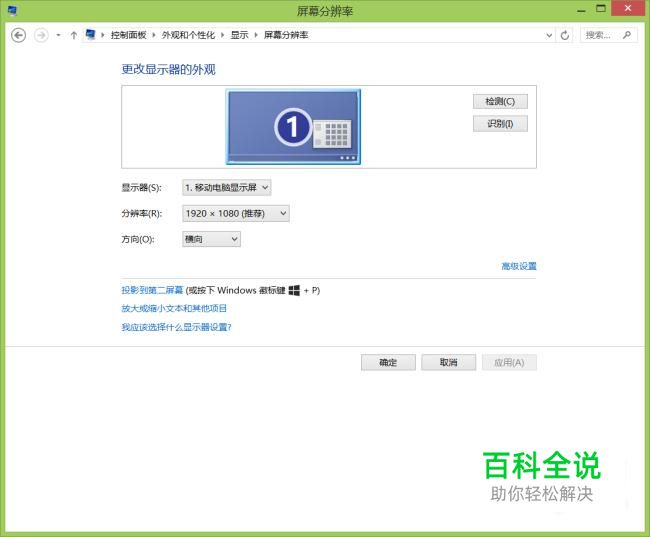
Task: Expand arrow after 外观和个性化 breadcrumb
Action: [x=223, y=35]
